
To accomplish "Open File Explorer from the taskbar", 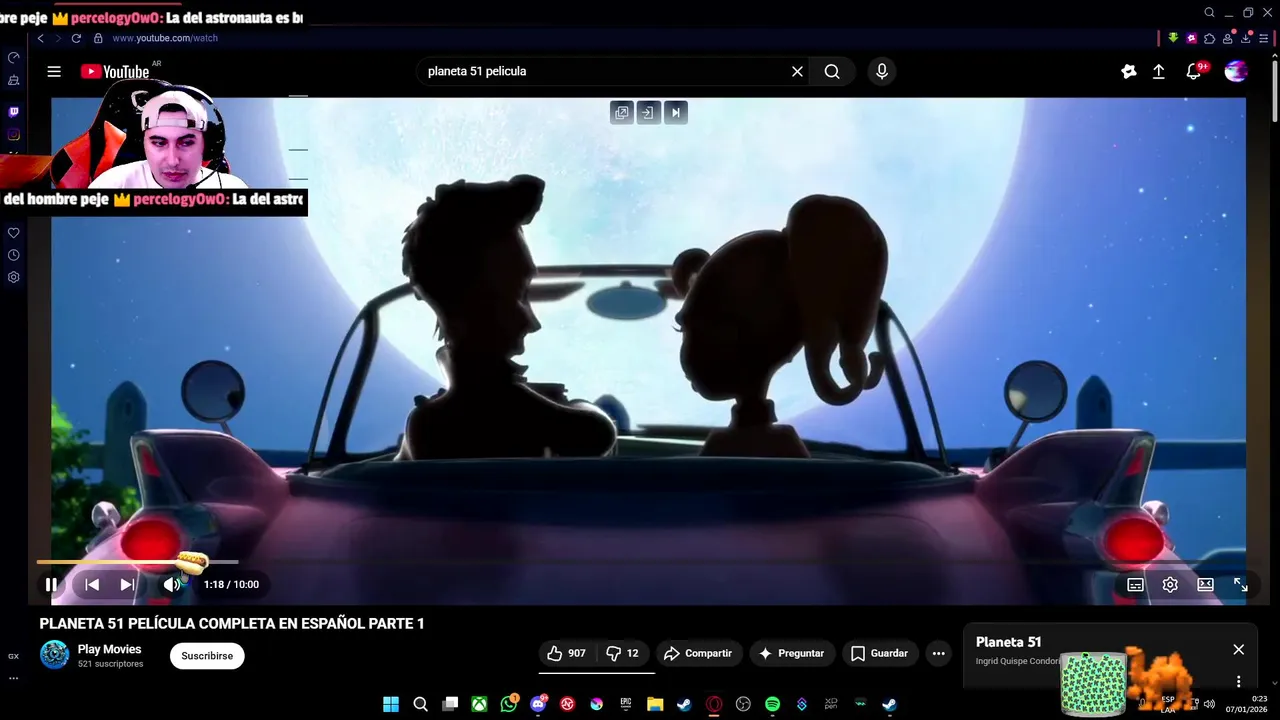I will coord(655,704).
